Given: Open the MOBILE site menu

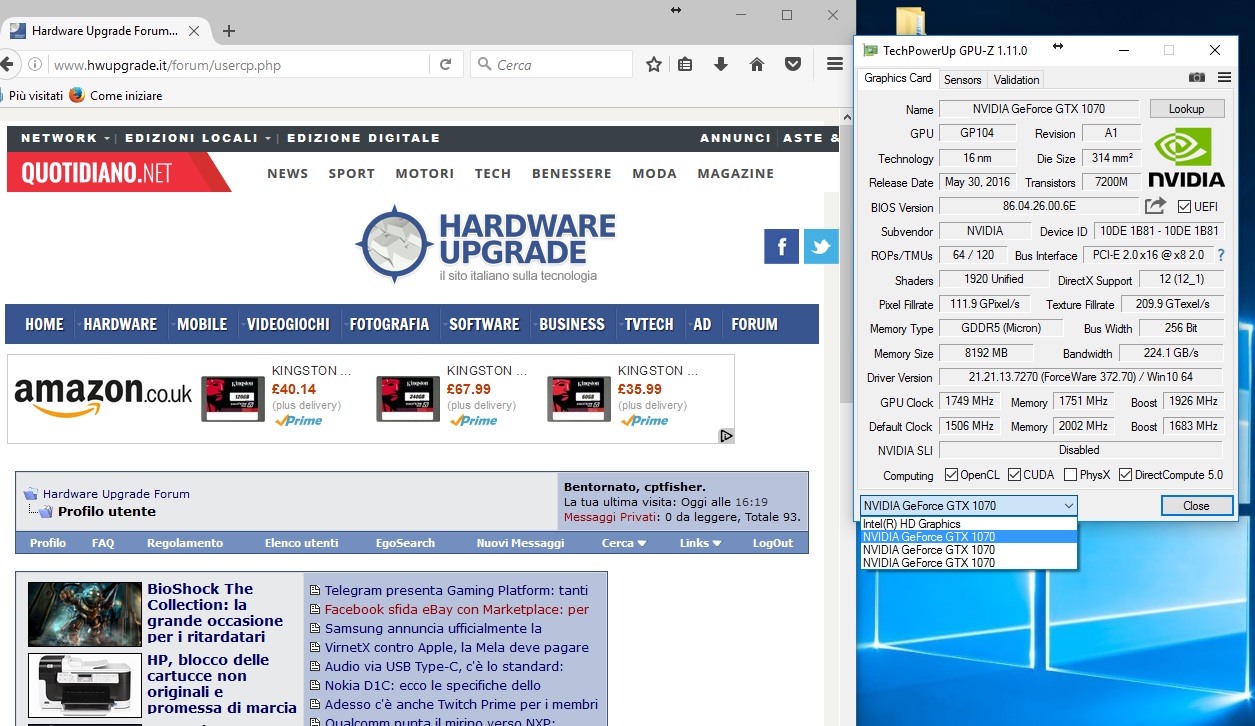Looking at the screenshot, I should pyautogui.click(x=202, y=324).
